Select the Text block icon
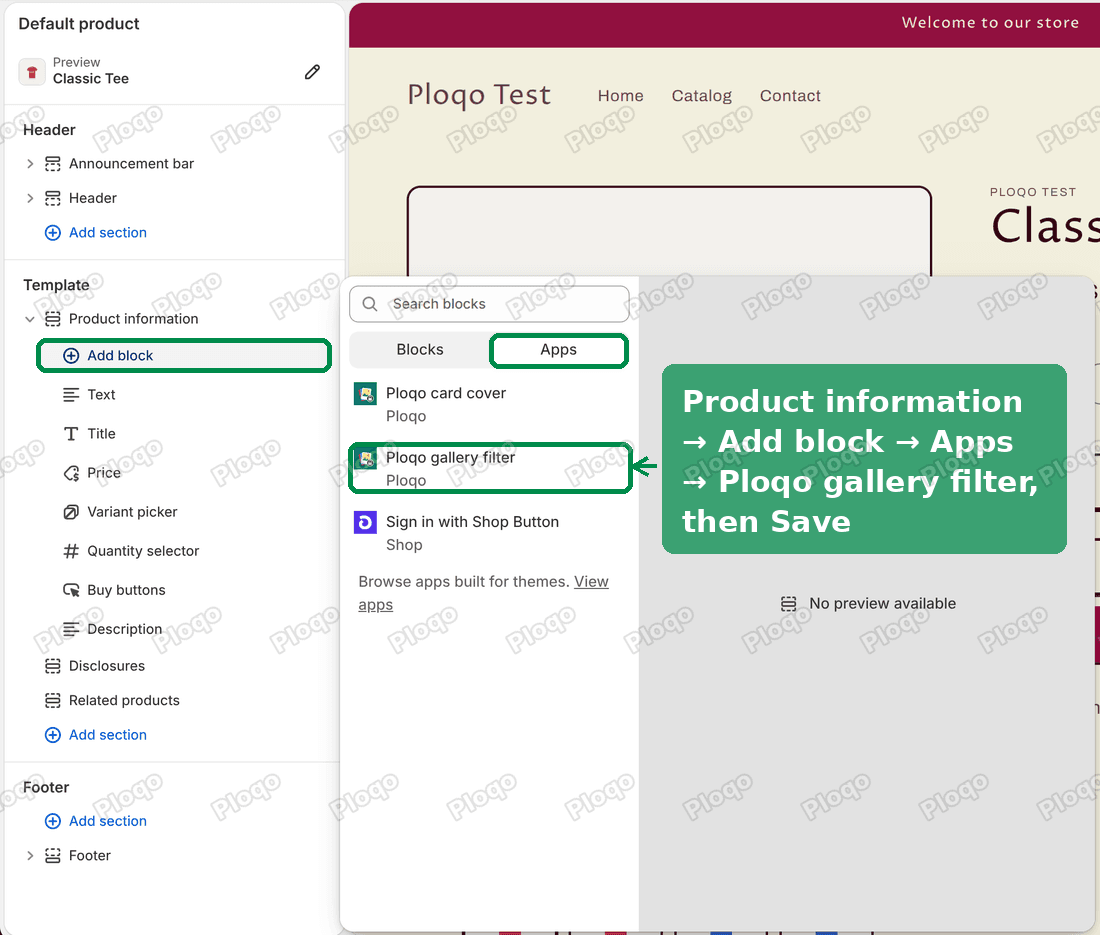Viewport: 1100px width, 935px height. point(71,395)
